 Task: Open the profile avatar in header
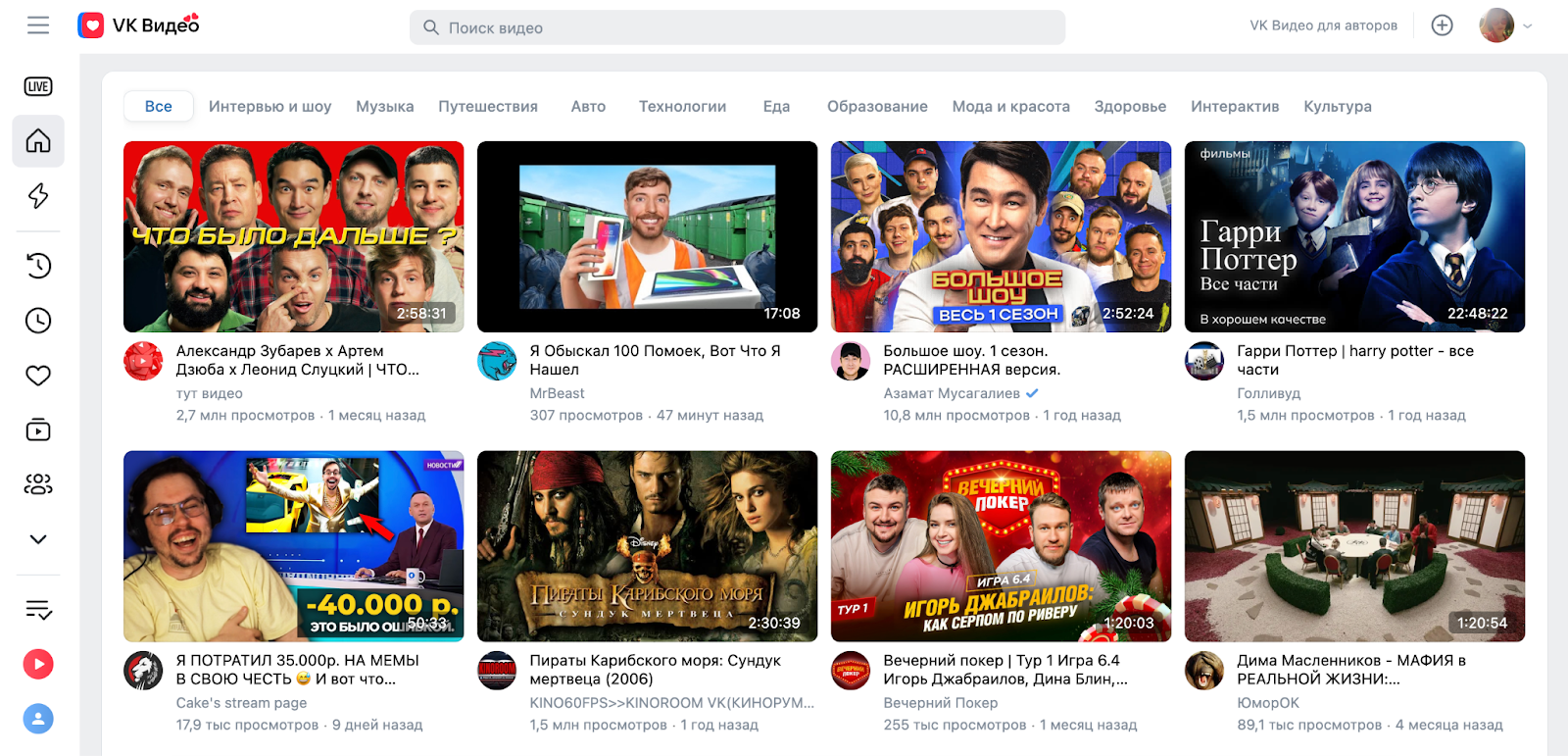[x=1496, y=25]
